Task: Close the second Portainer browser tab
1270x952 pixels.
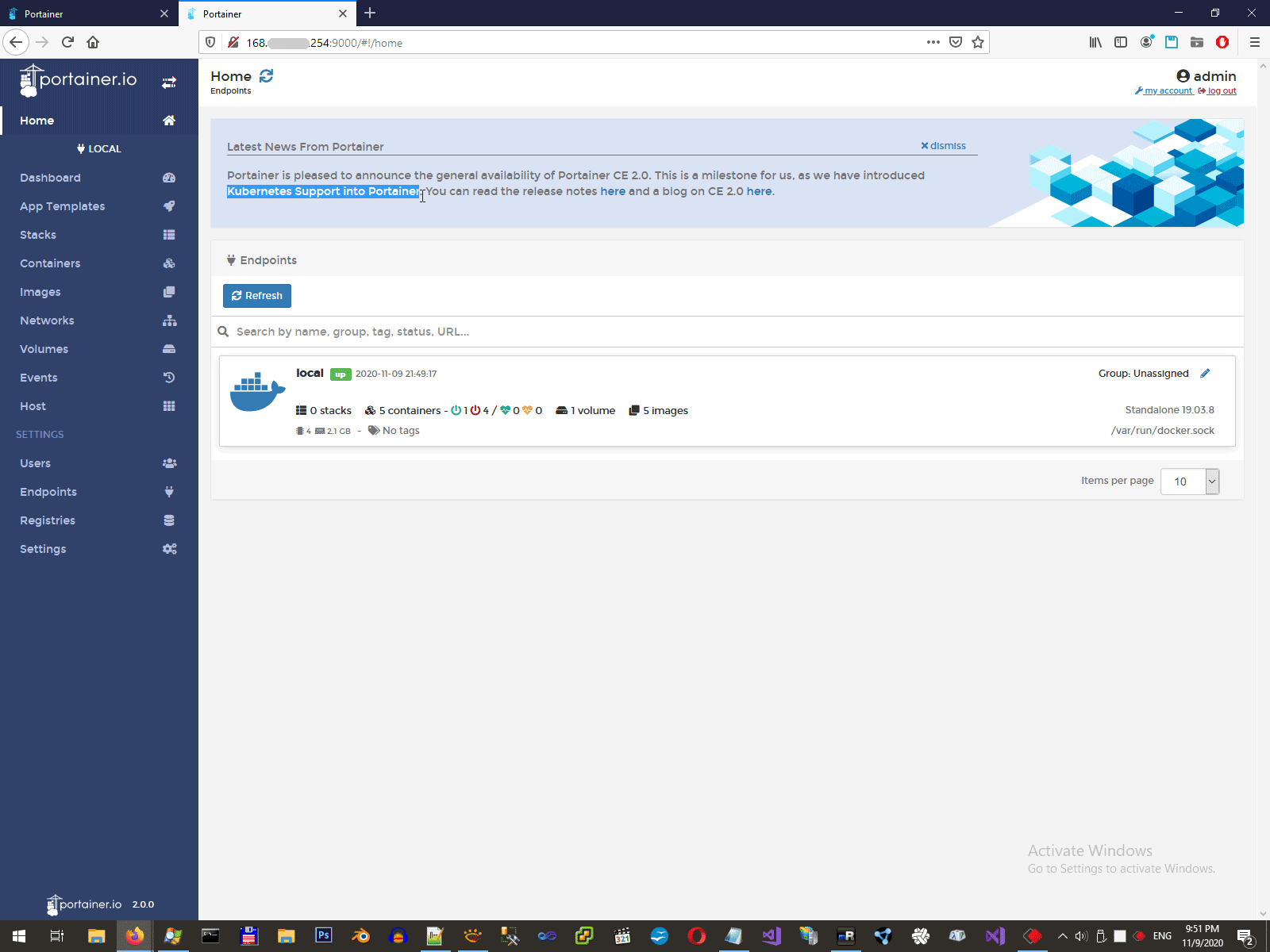Action: click(343, 13)
